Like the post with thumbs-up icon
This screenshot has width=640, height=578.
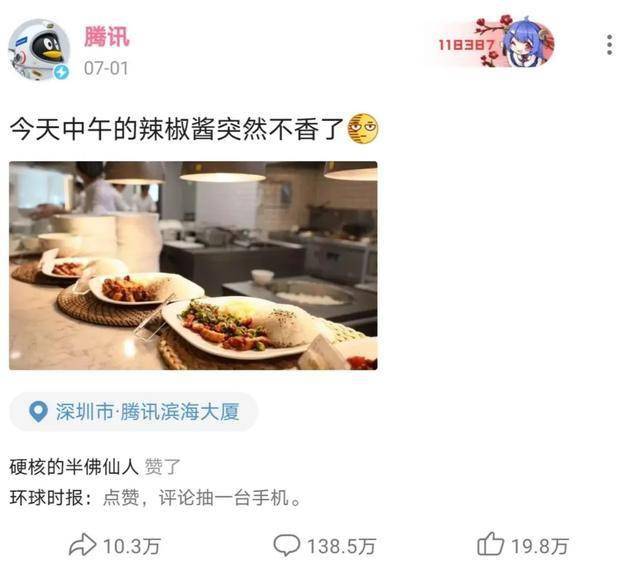coord(490,544)
